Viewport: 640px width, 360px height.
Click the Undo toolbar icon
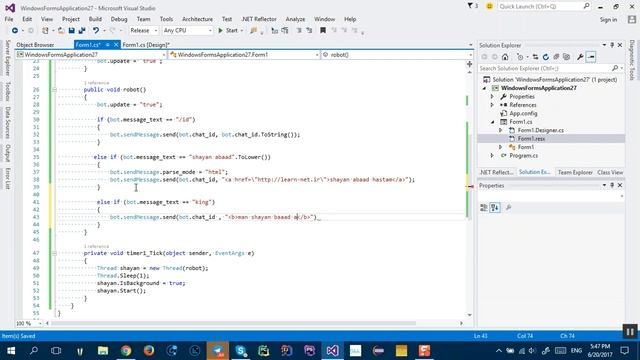point(96,31)
